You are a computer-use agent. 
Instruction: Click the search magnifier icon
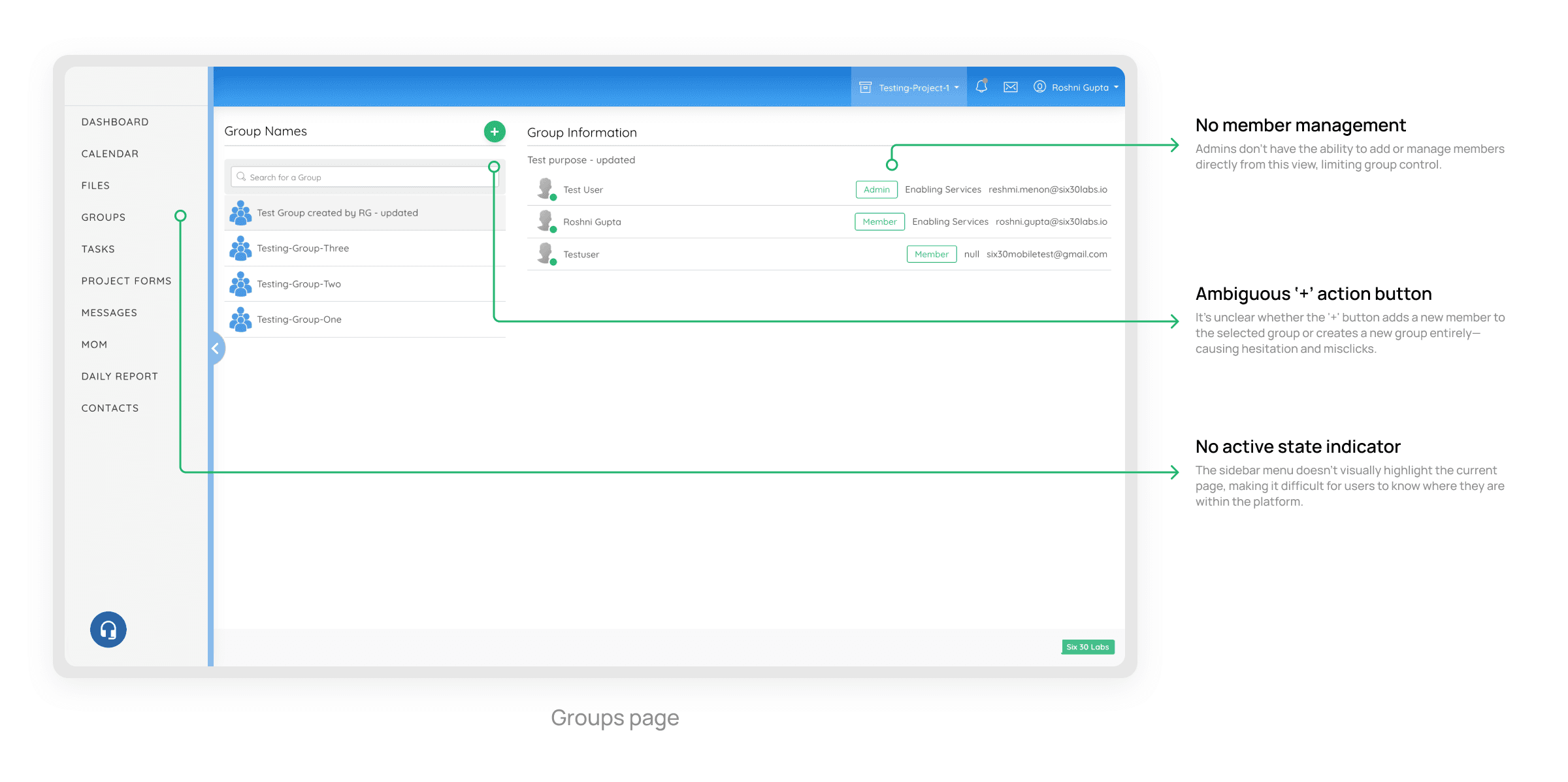pyautogui.click(x=241, y=177)
